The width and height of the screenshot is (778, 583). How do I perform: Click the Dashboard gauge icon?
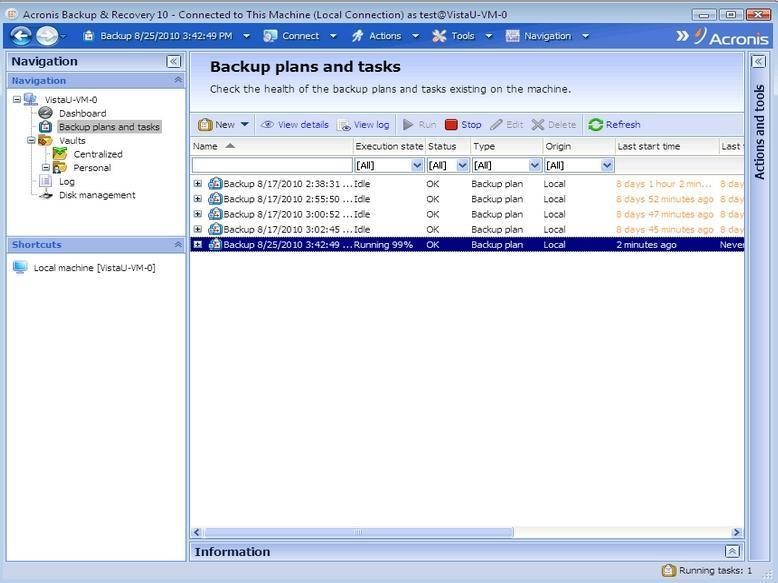pyautogui.click(x=46, y=113)
